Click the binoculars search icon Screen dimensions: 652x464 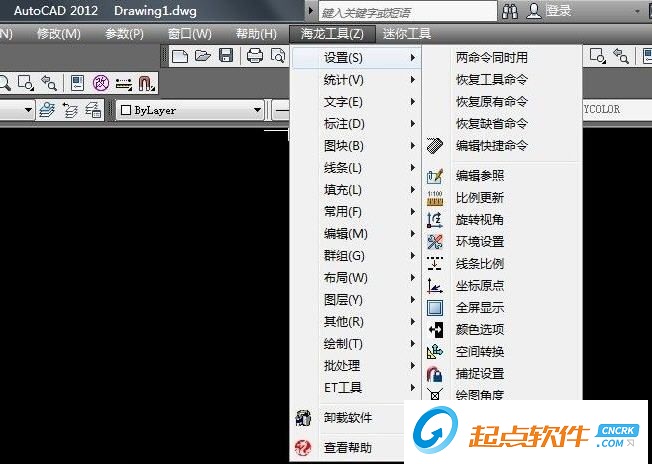coord(510,12)
